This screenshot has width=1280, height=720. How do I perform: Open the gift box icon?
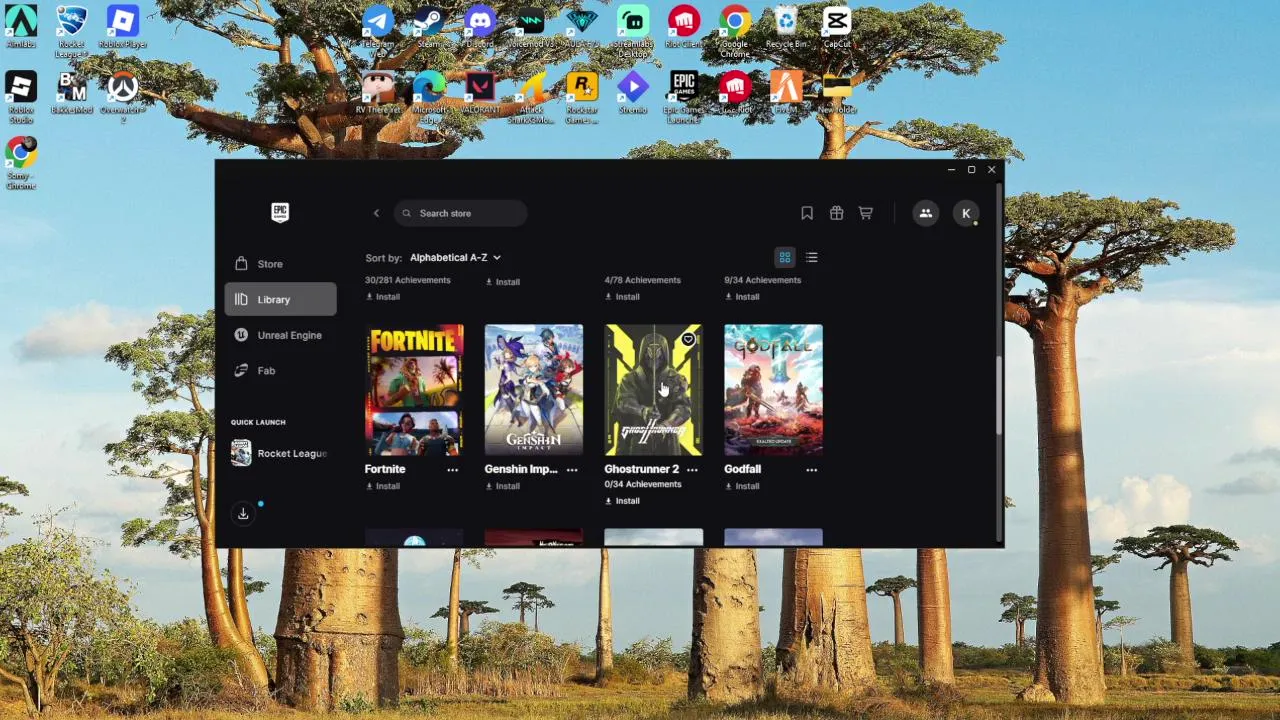(836, 213)
